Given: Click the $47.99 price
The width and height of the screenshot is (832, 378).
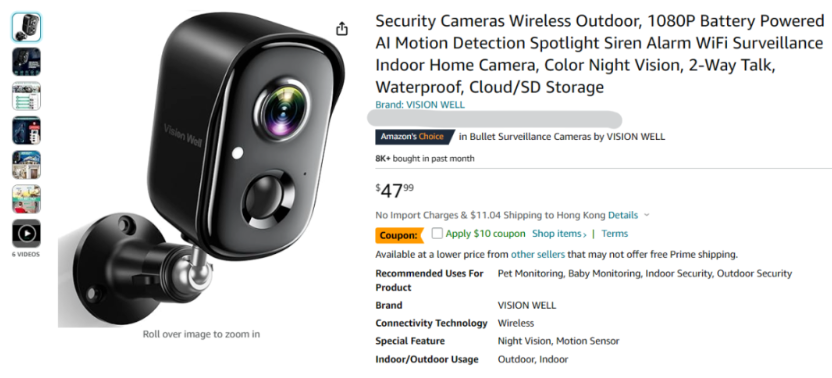Looking at the screenshot, I should pyautogui.click(x=395, y=190).
